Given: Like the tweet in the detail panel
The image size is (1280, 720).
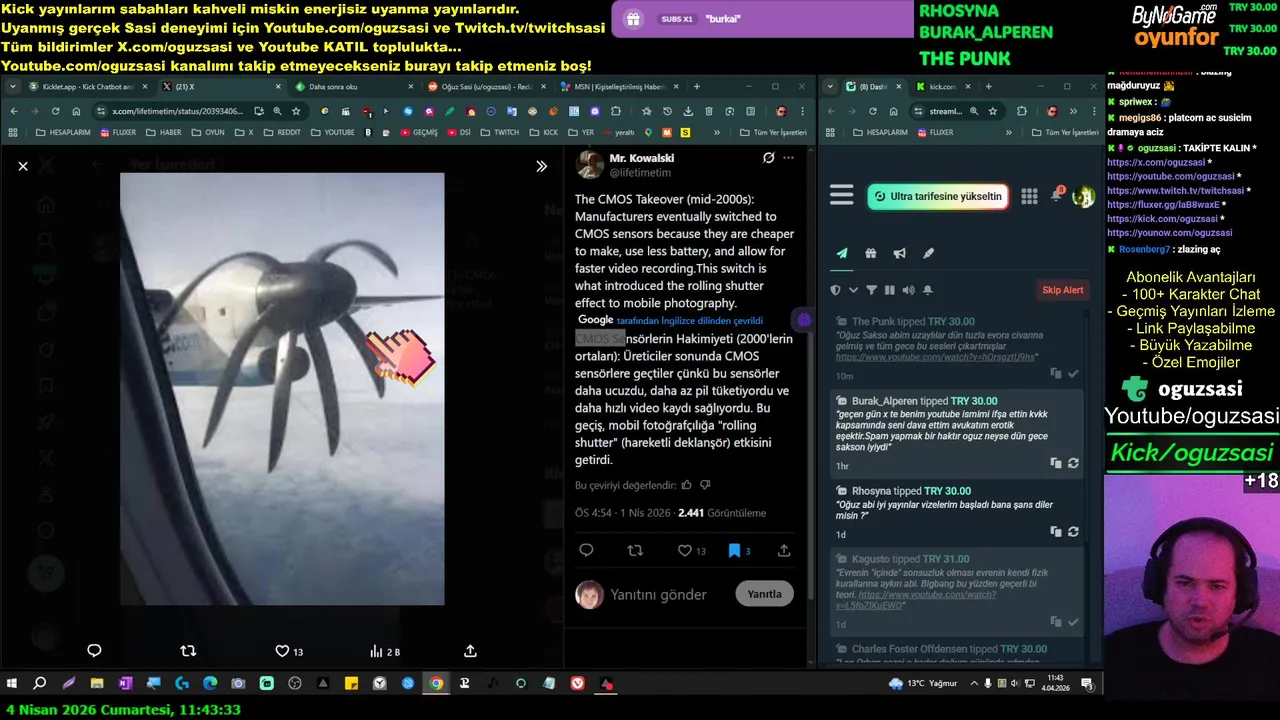Looking at the screenshot, I should point(692,550).
